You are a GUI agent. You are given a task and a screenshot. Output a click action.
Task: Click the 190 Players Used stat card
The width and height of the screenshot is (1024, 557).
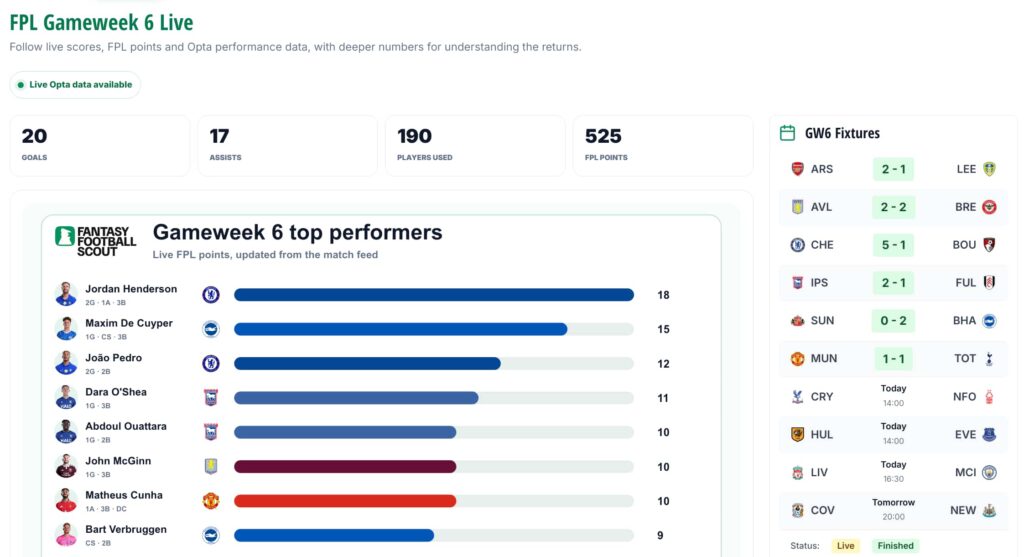click(x=475, y=146)
